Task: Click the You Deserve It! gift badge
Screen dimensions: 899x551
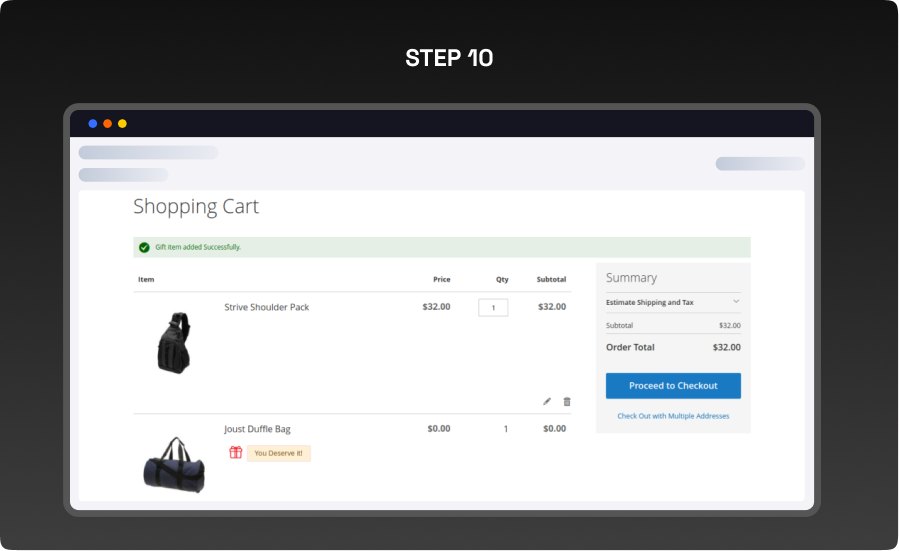Action: click(278, 453)
